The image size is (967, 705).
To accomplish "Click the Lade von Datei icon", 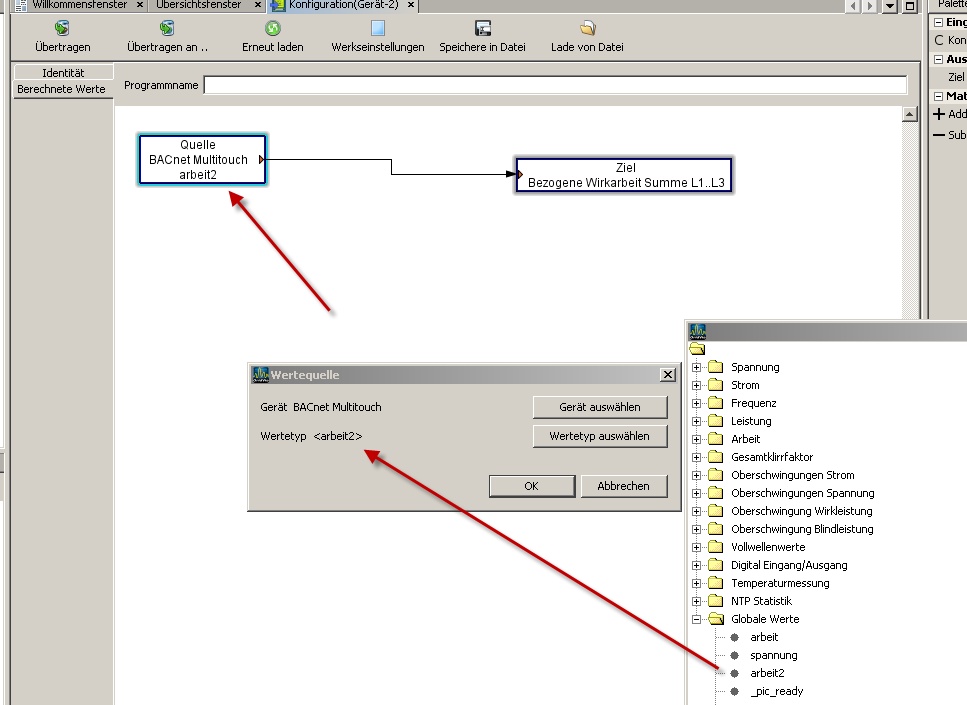I will pyautogui.click(x=587, y=29).
